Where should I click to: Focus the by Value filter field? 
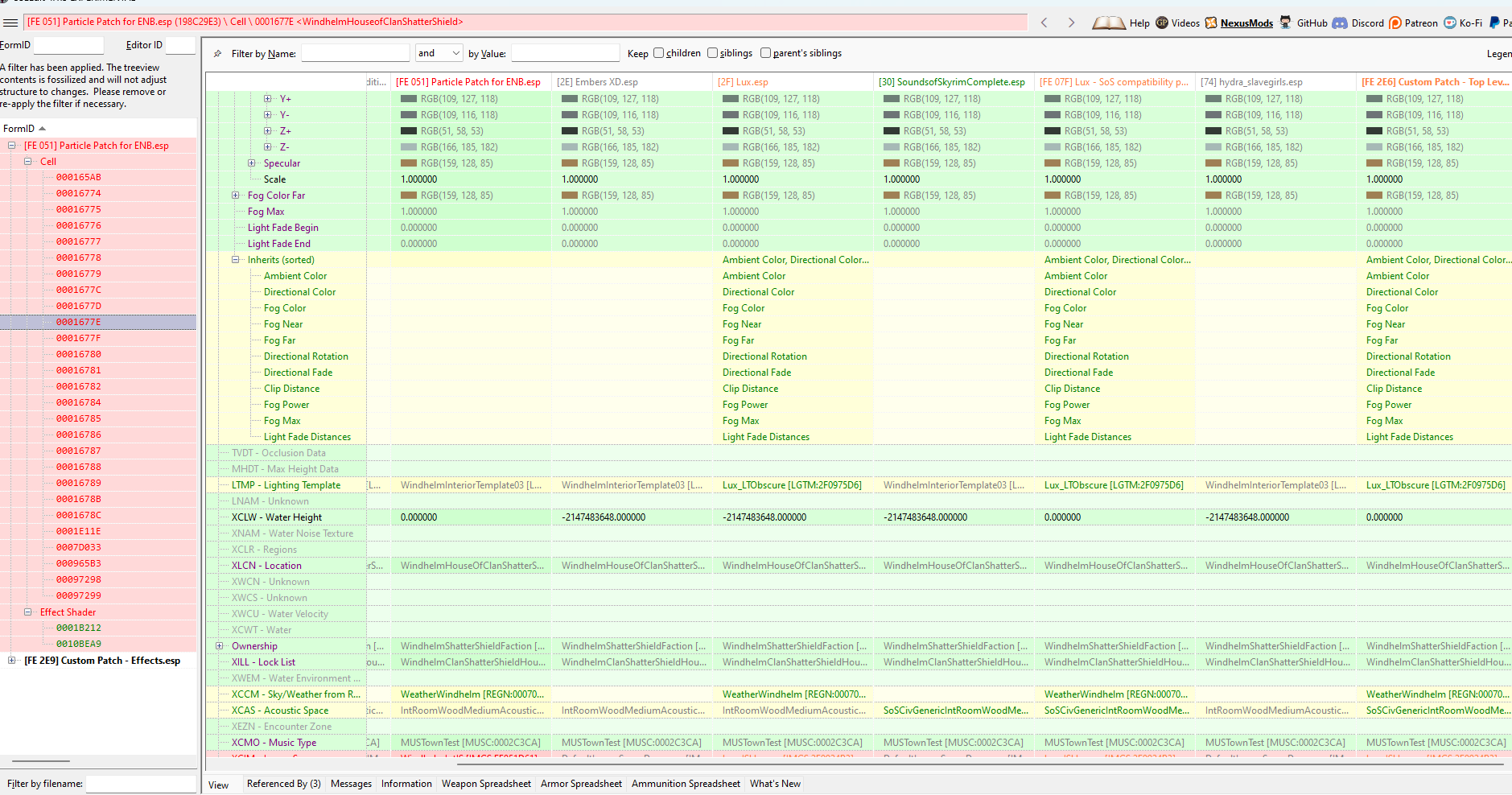[565, 53]
